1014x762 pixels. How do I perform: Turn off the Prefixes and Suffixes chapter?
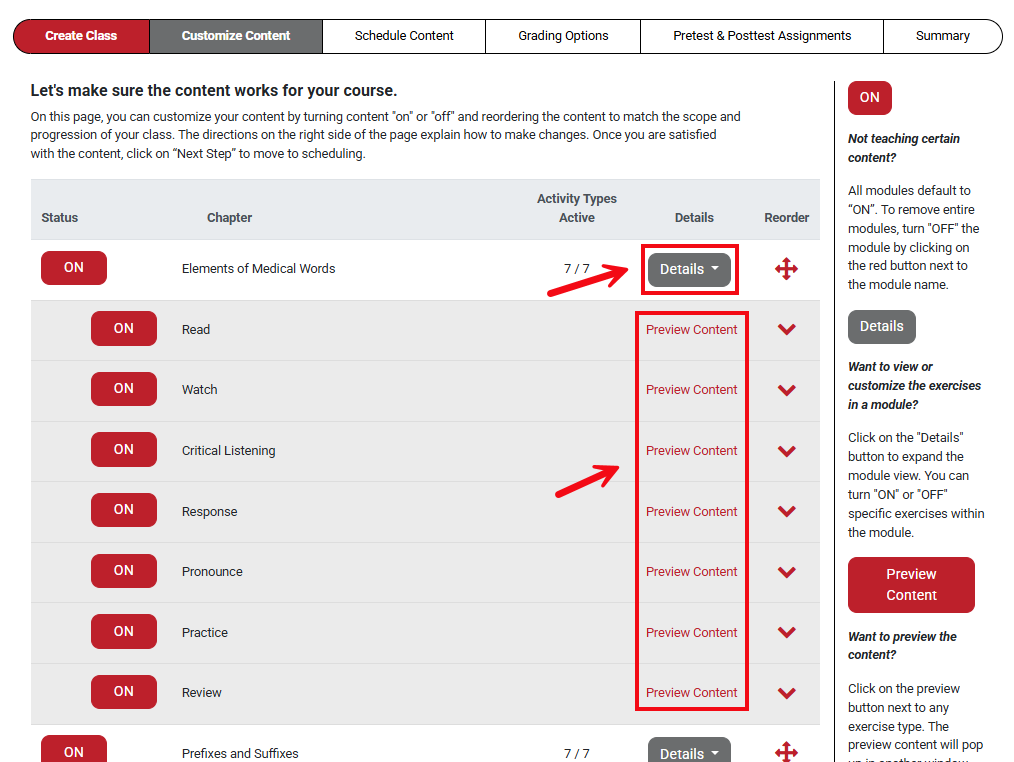click(x=73, y=750)
